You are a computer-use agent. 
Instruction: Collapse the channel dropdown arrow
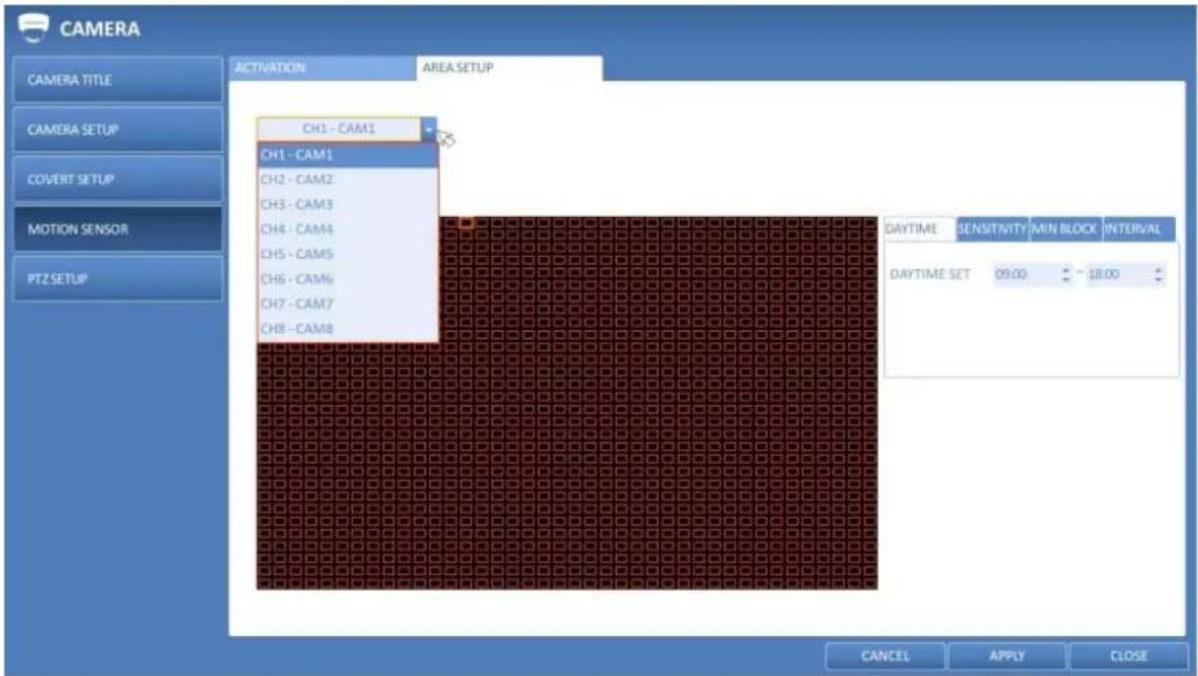[429, 129]
